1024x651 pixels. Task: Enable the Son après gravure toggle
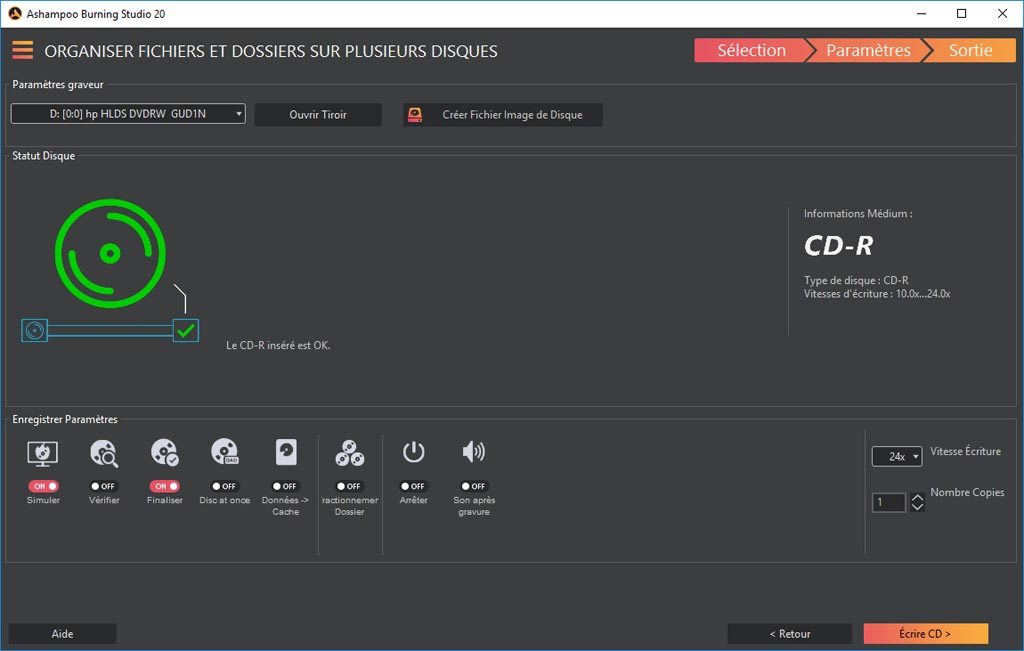[474, 486]
